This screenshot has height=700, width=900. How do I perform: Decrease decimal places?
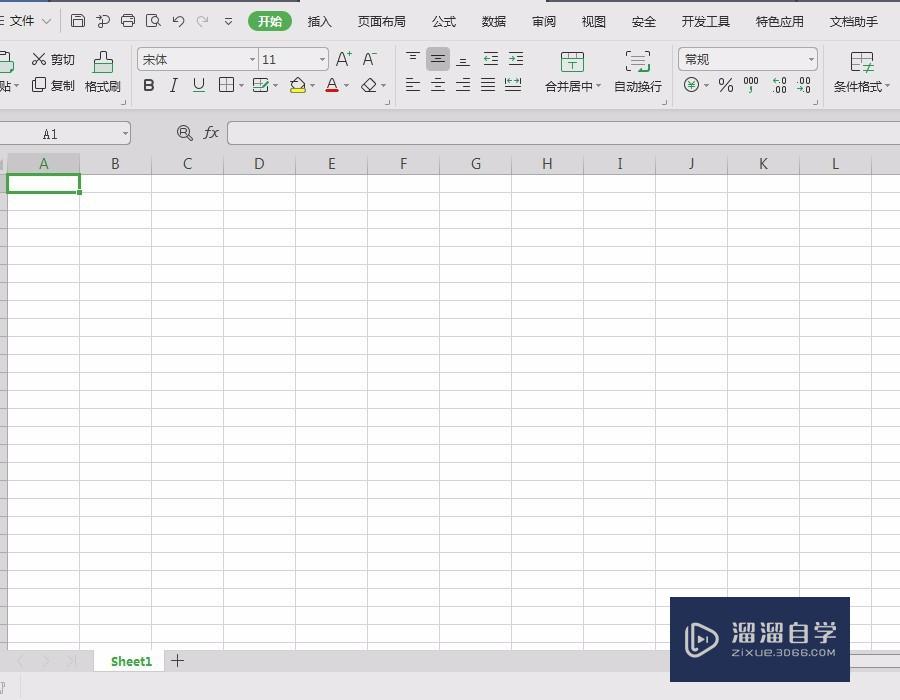(x=804, y=85)
